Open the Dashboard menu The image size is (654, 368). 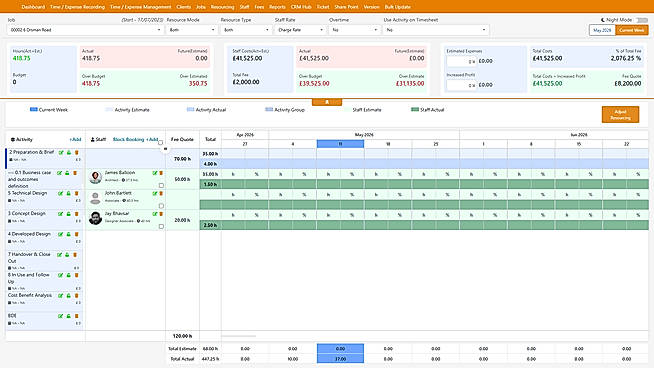click(x=33, y=7)
